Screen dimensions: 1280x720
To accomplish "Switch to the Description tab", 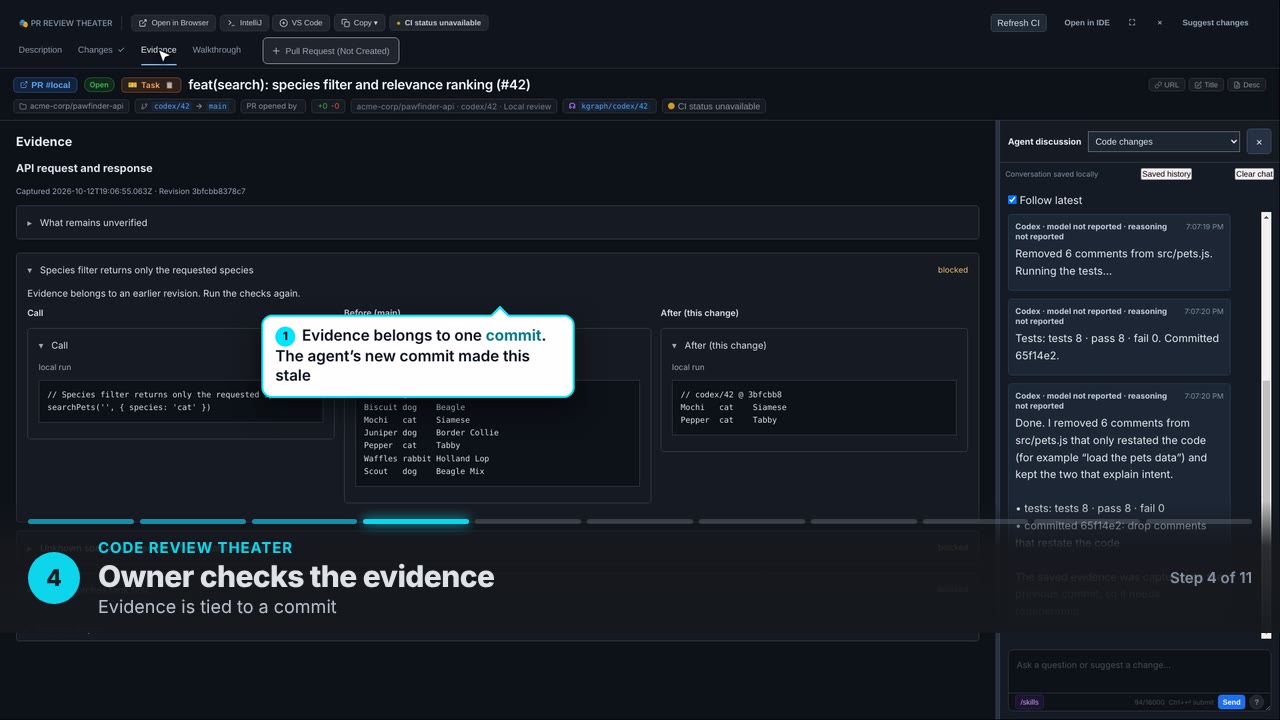I will (40, 50).
